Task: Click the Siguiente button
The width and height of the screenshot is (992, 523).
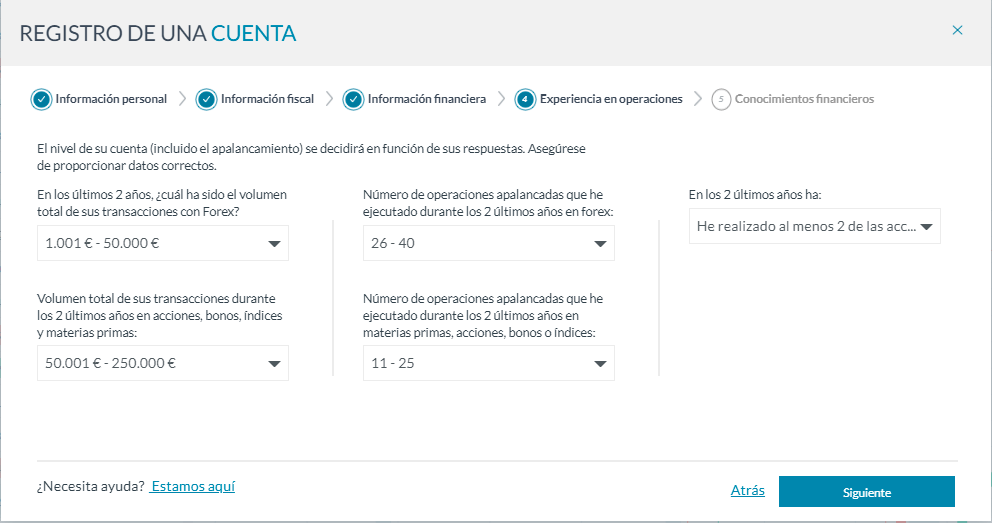Action: [x=867, y=492]
